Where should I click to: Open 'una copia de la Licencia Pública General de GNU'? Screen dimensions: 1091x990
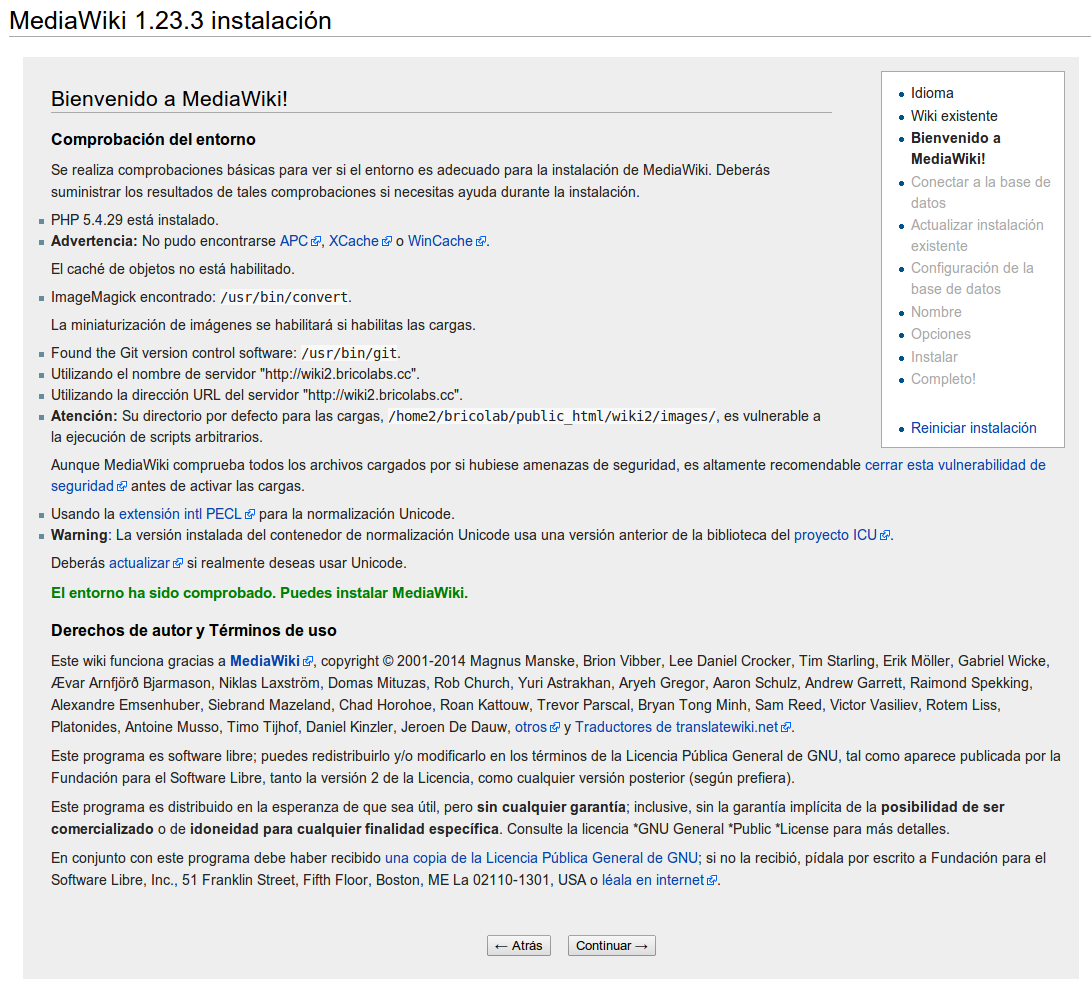541,858
